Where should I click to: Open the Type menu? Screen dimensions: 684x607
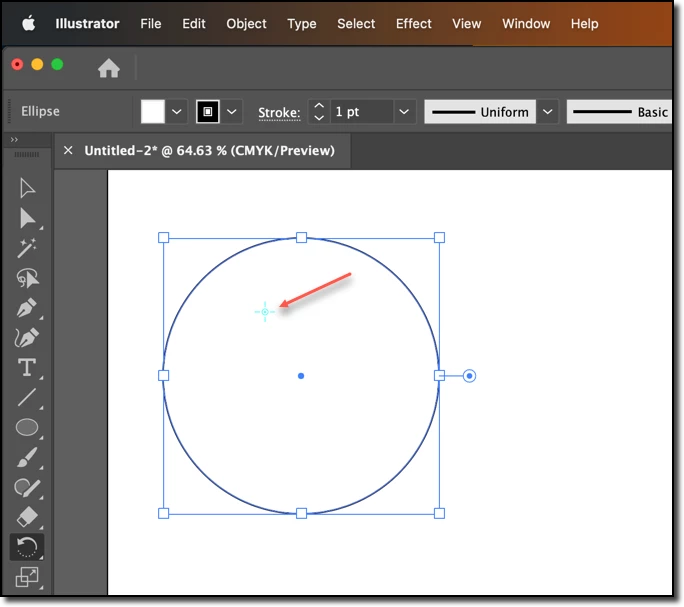tap(301, 24)
